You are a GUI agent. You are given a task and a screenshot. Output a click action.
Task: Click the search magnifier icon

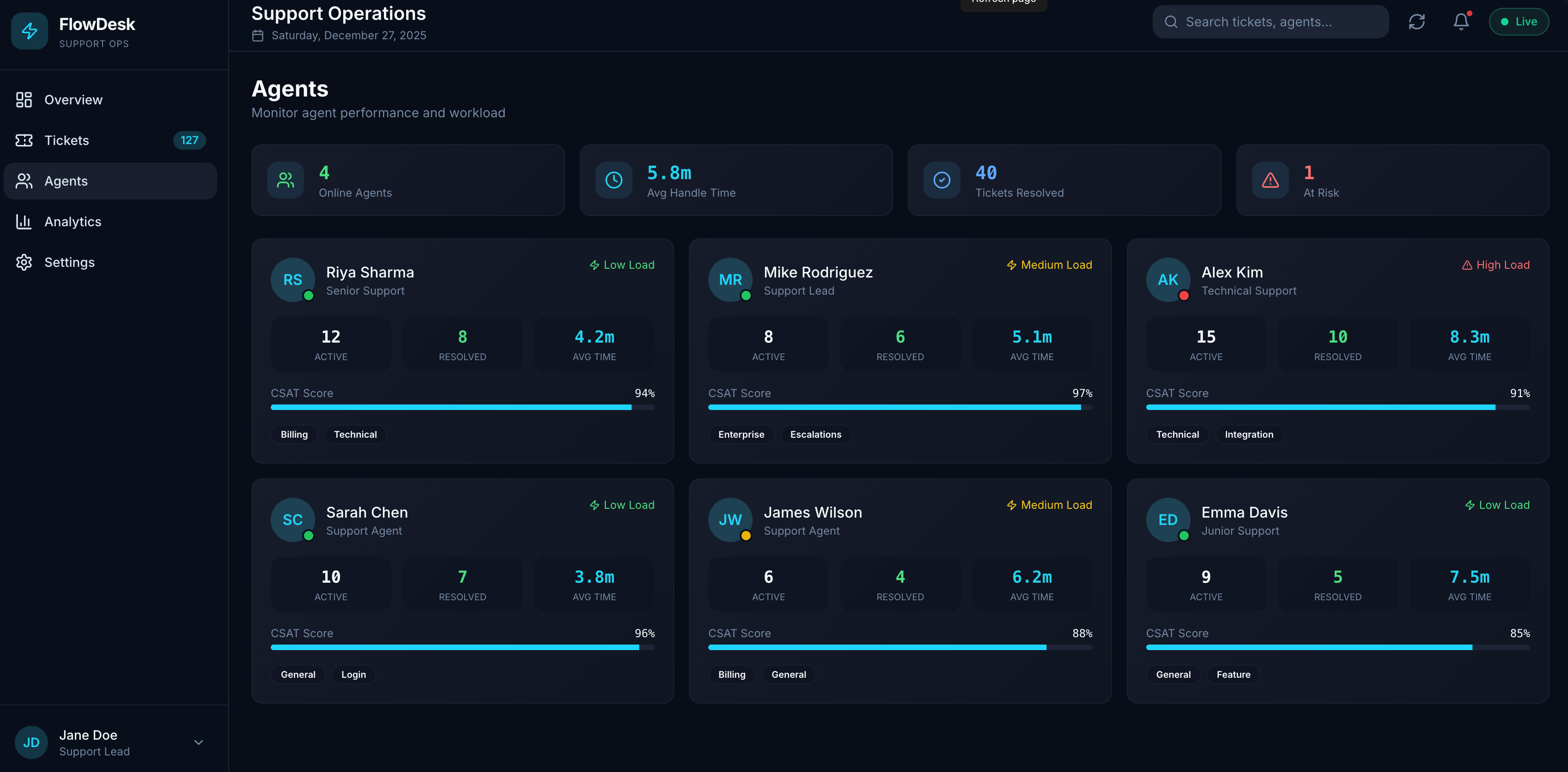pyautogui.click(x=1171, y=22)
